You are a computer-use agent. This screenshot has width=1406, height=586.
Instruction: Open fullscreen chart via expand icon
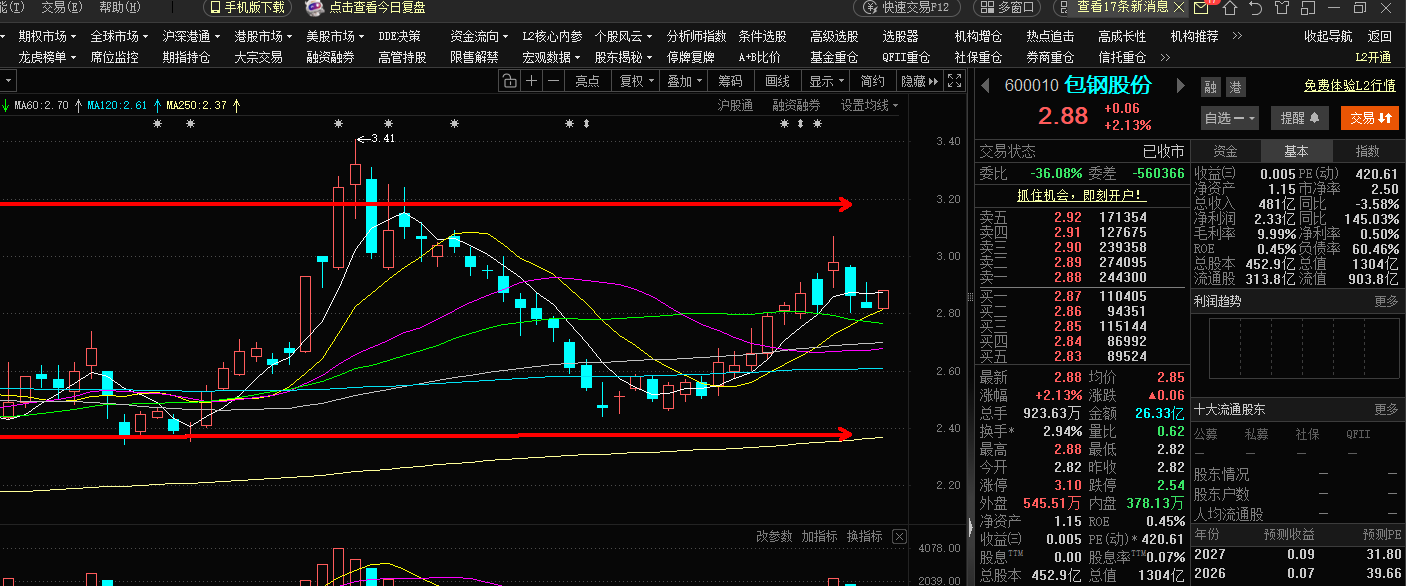tap(954, 81)
